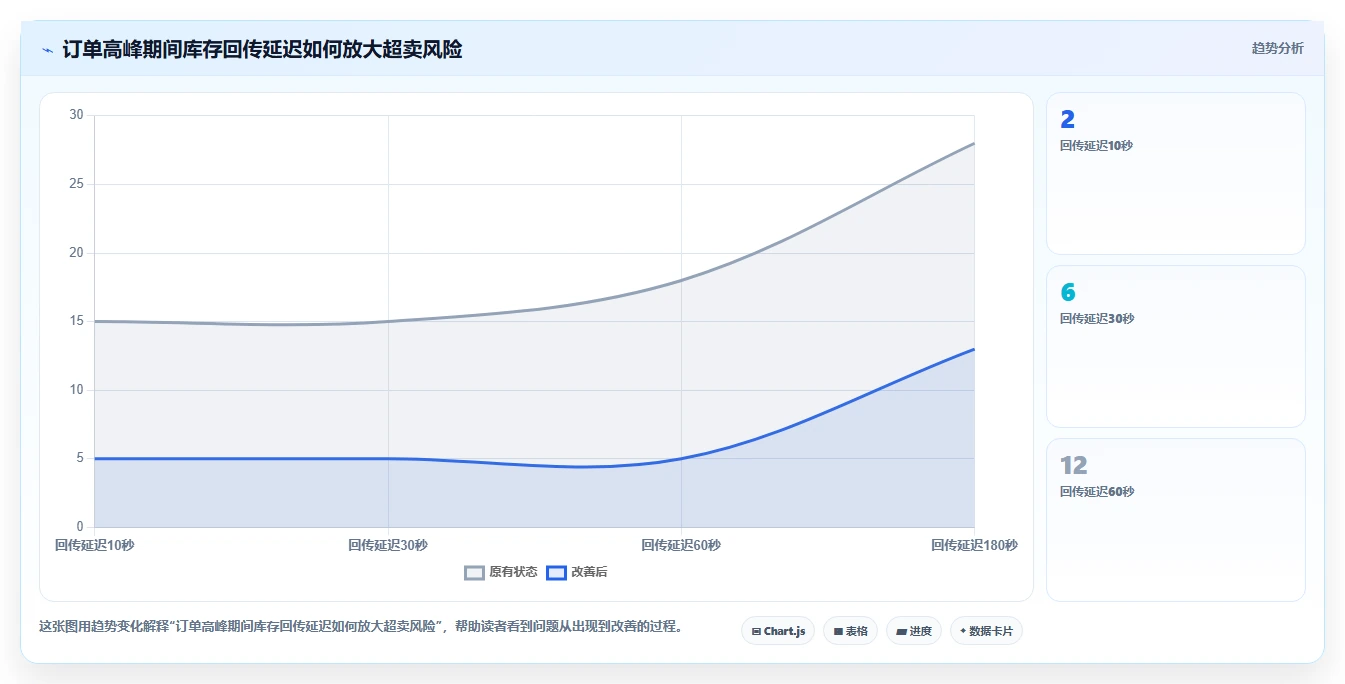The height and width of the screenshot is (684, 1345).
Task: Click the value 12 in third card
Action: click(x=1074, y=466)
